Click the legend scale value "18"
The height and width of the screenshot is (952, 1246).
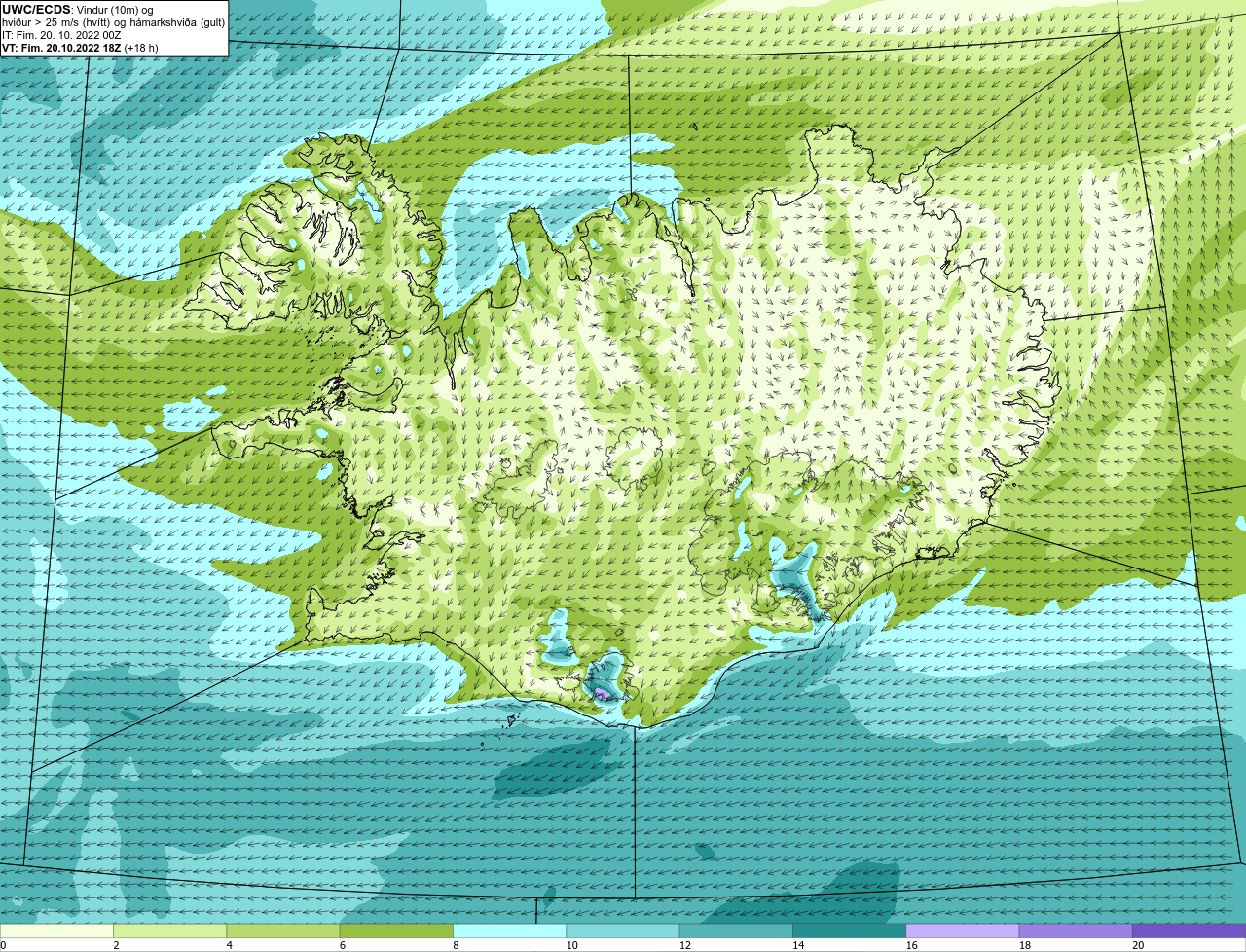click(1024, 945)
